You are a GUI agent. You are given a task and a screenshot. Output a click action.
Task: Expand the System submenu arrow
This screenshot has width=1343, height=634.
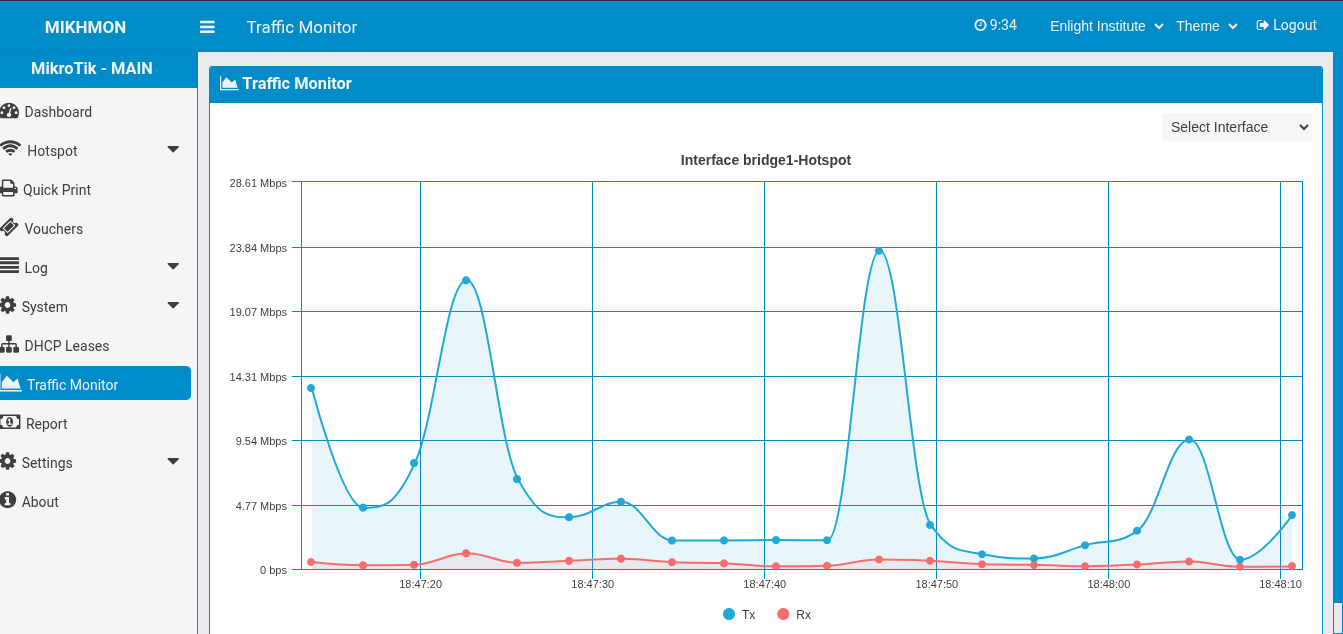point(173,306)
